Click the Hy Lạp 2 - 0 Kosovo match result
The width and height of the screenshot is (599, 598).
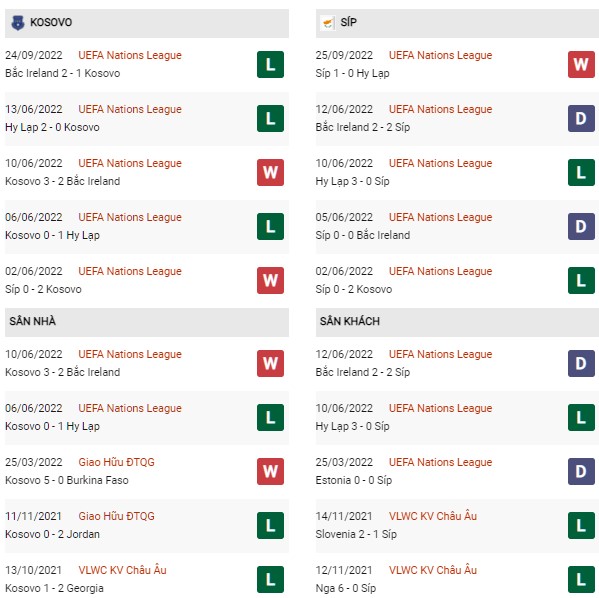(x=52, y=127)
